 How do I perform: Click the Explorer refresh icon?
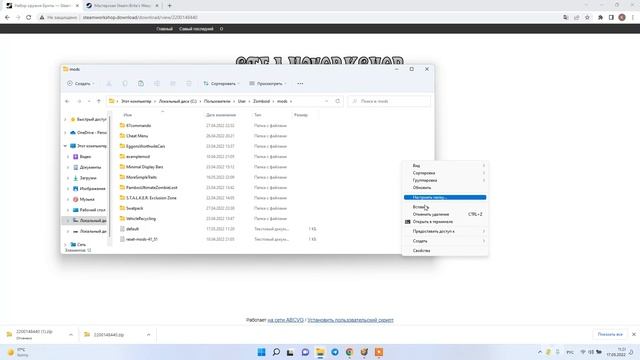[338, 101]
